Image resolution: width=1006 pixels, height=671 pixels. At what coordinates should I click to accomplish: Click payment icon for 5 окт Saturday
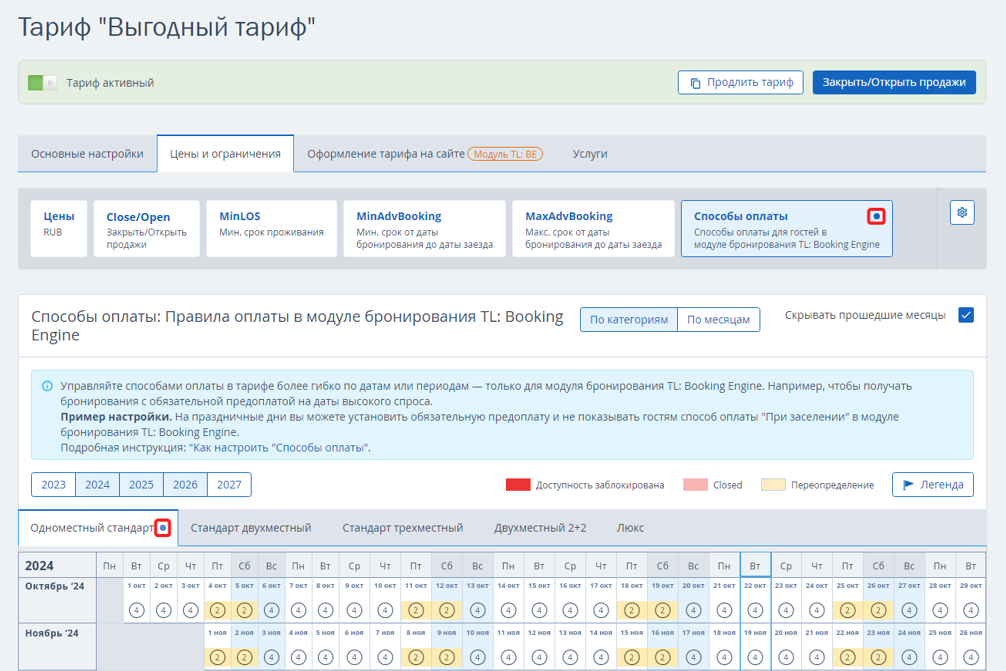tap(244, 610)
